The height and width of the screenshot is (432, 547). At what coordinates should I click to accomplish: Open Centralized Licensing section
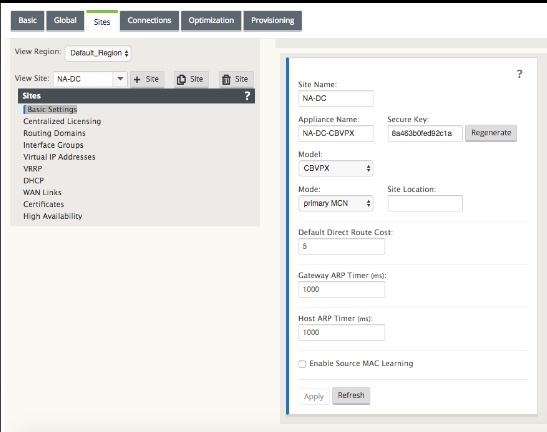62,121
